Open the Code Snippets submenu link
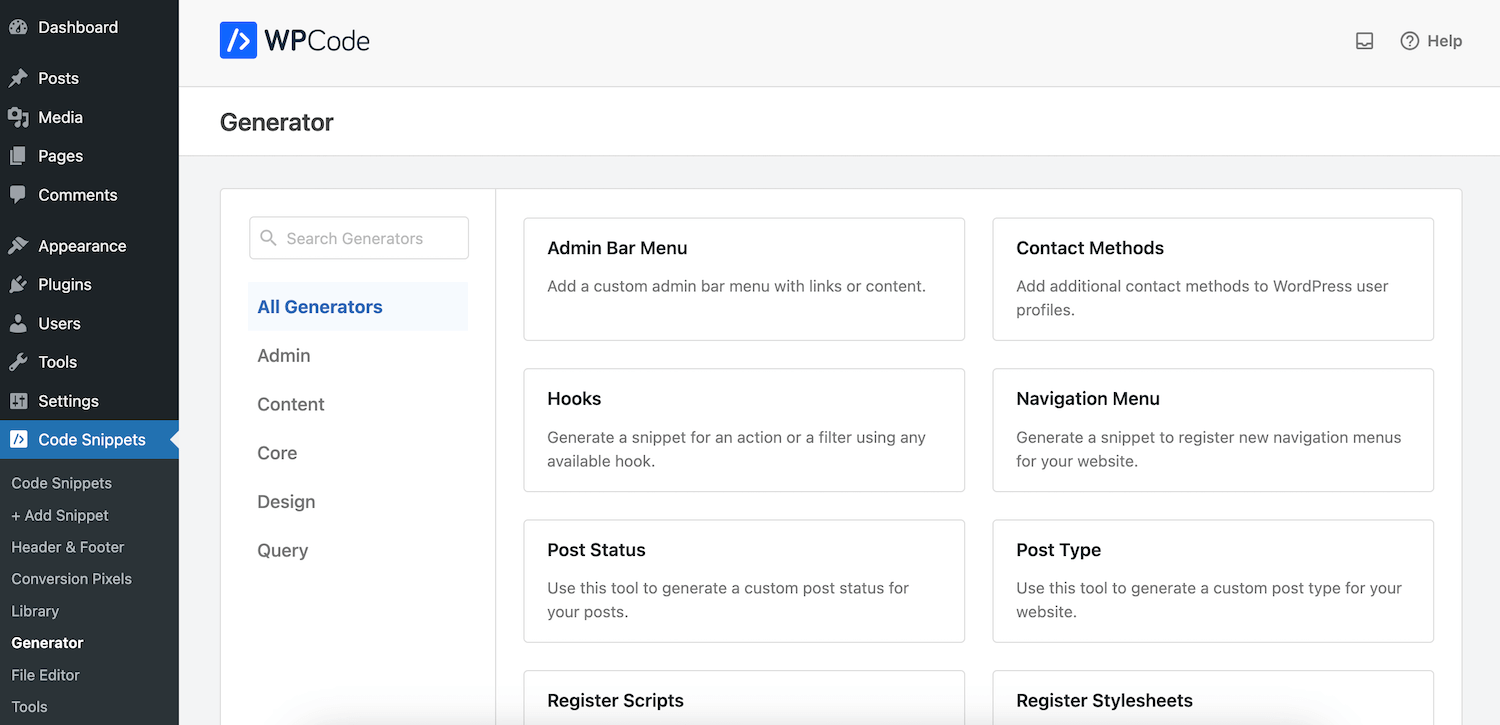 point(62,483)
